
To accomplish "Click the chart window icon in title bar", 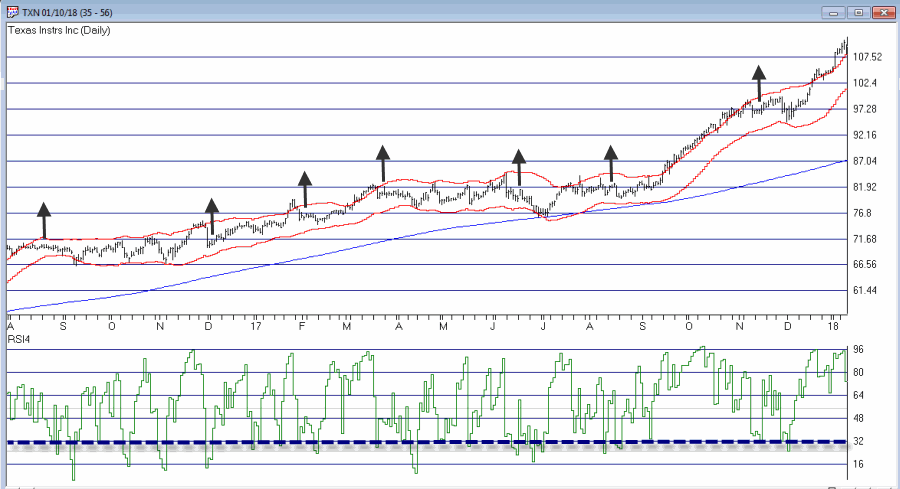I will (13, 12).
